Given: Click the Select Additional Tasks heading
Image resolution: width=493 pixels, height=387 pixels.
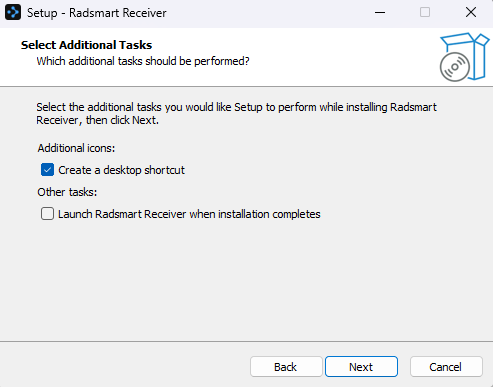Looking at the screenshot, I should (86, 45).
